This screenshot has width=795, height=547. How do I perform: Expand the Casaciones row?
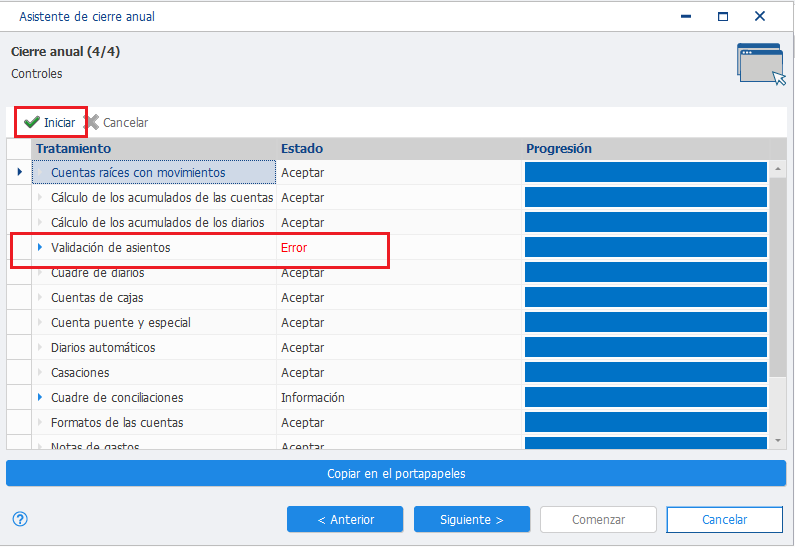pos(40,373)
